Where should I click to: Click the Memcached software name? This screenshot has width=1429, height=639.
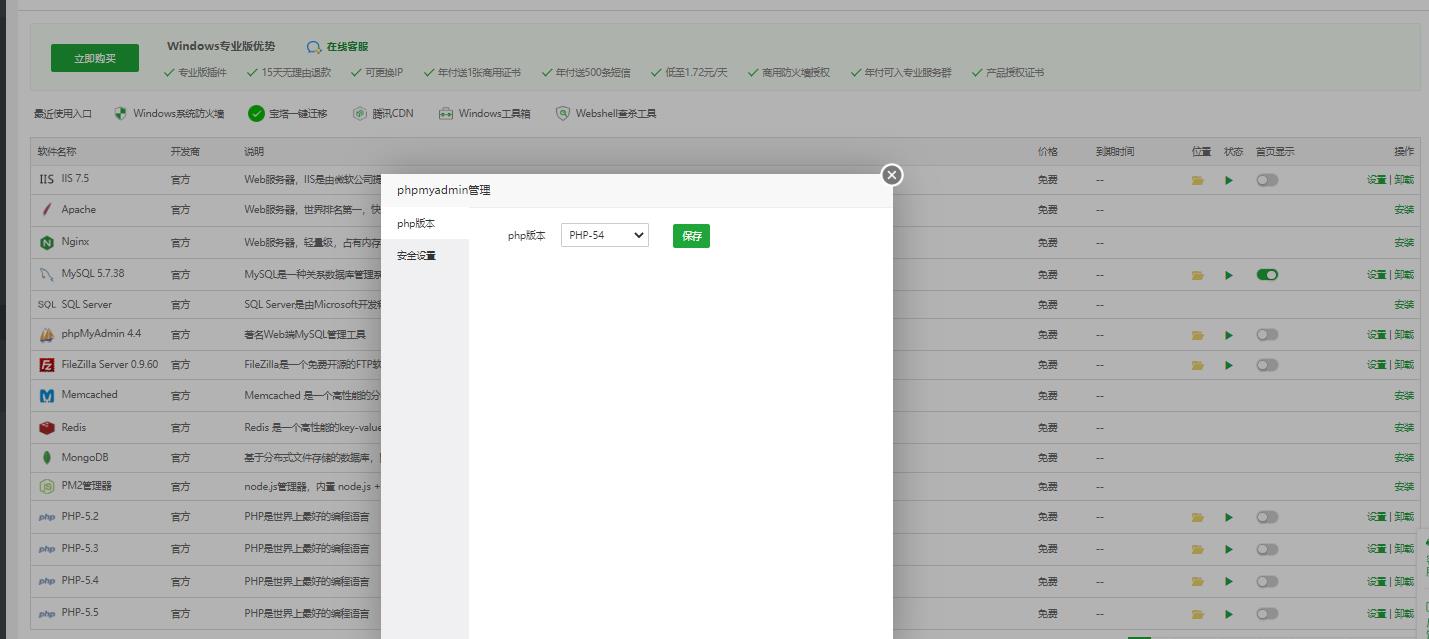[90, 395]
